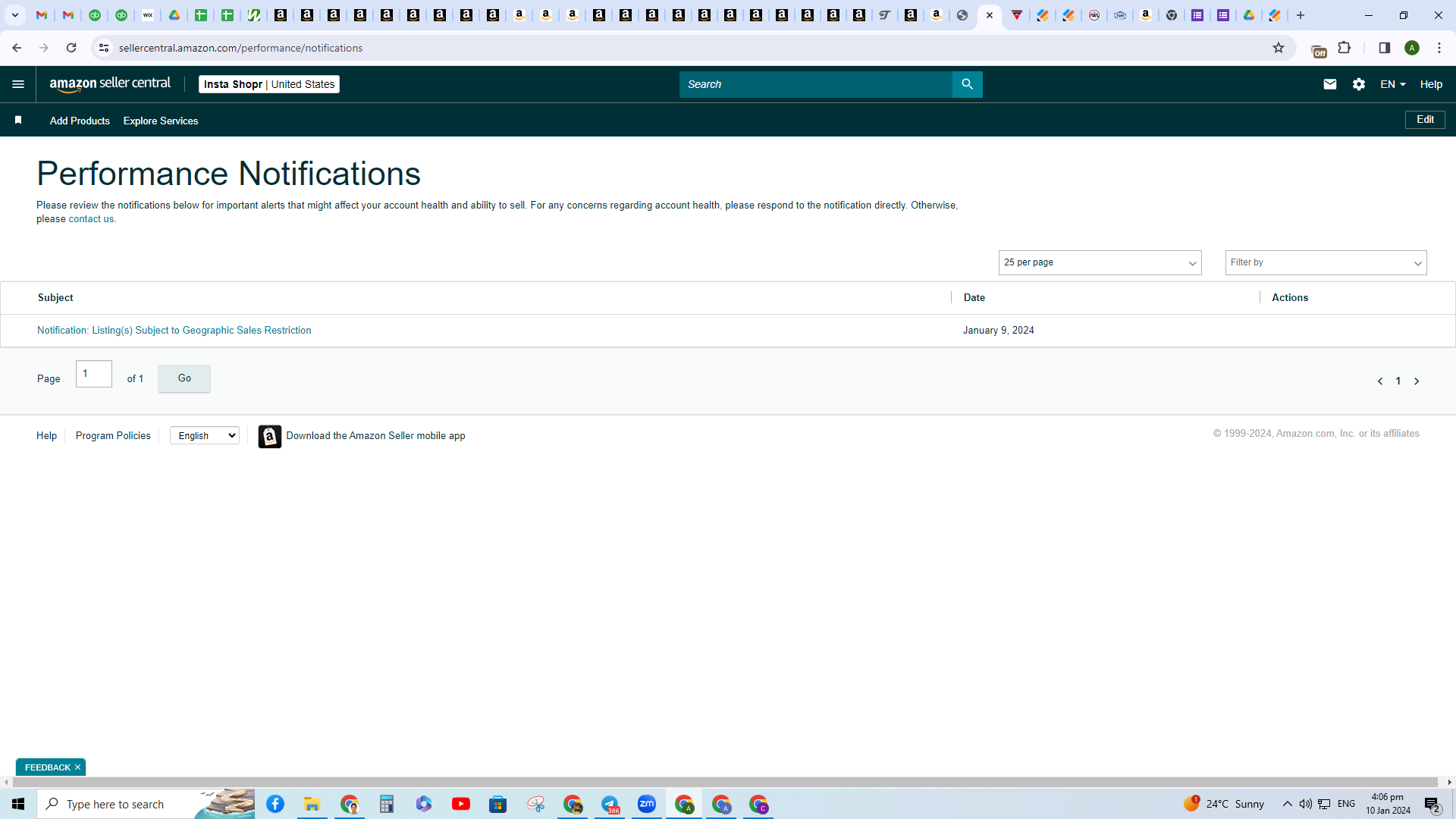Open the browser extensions puzzle icon
Viewport: 1456px width, 819px height.
pyautogui.click(x=1344, y=48)
